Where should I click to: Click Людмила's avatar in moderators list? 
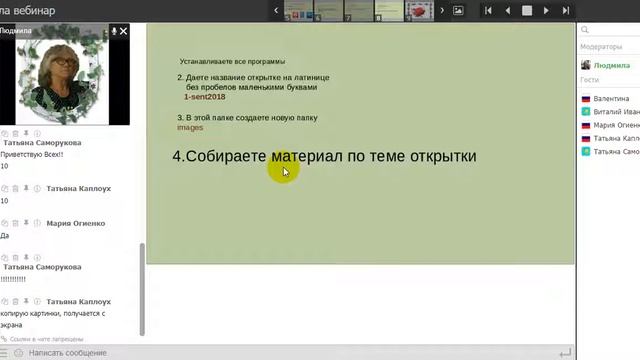pyautogui.click(x=586, y=65)
